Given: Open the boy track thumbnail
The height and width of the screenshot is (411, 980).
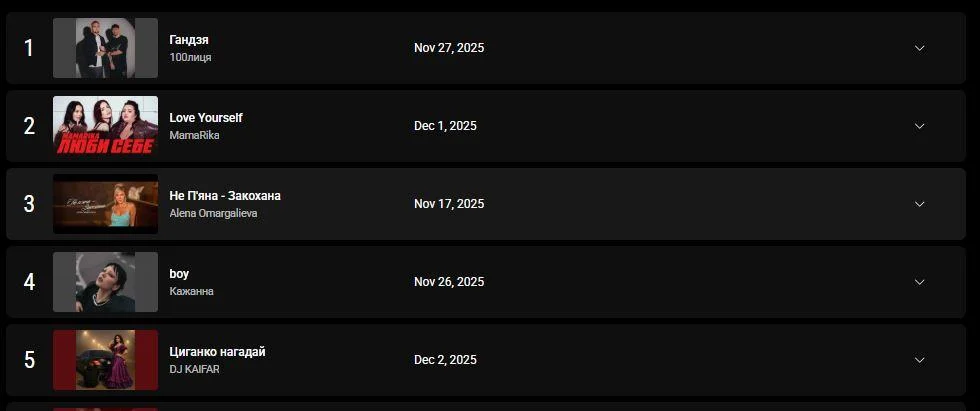Looking at the screenshot, I should coord(105,282).
